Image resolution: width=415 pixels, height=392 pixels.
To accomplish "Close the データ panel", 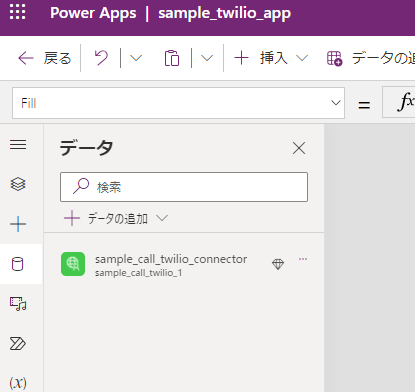I will (x=299, y=148).
